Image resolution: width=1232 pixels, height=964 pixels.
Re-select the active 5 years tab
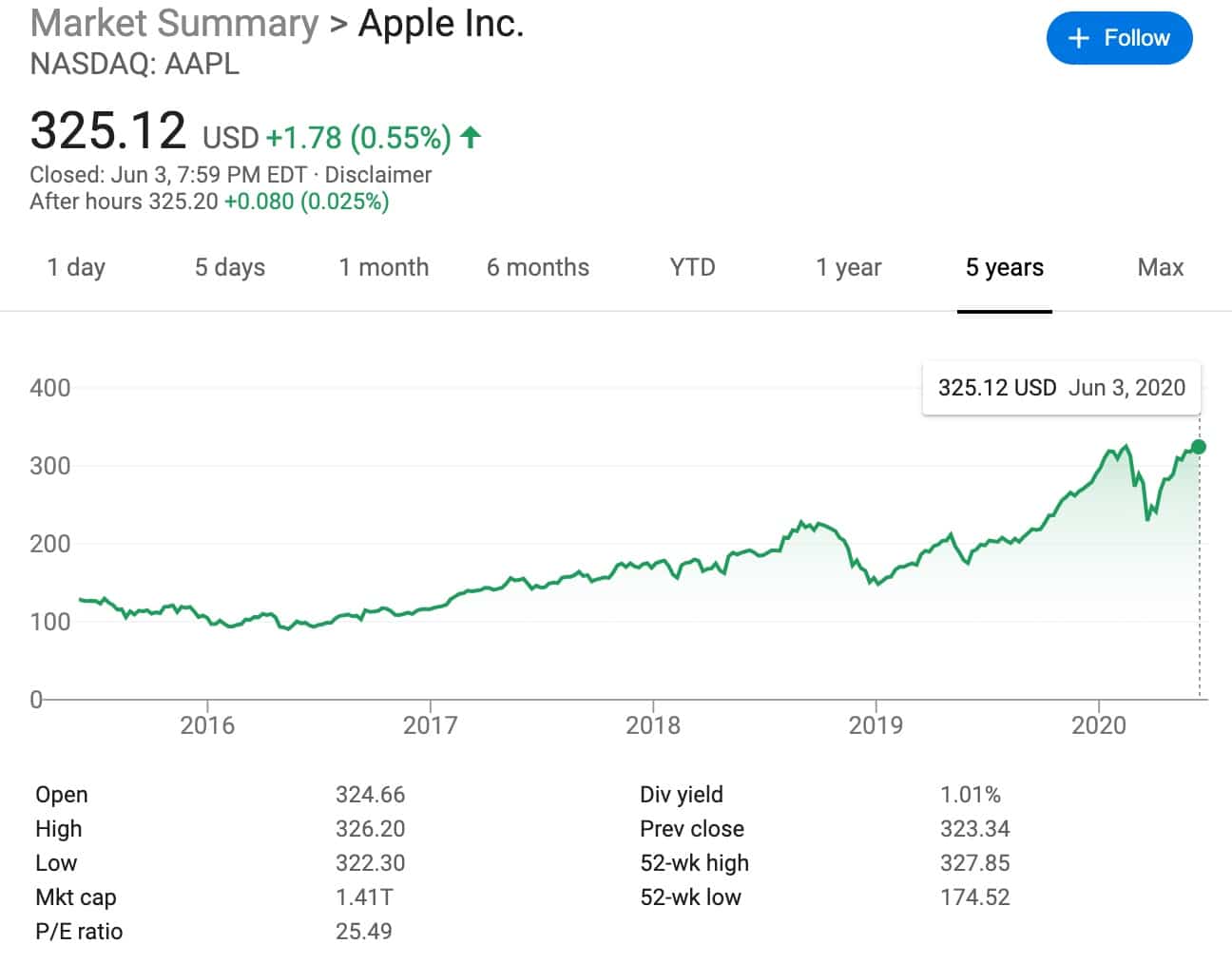pyautogui.click(x=1005, y=268)
